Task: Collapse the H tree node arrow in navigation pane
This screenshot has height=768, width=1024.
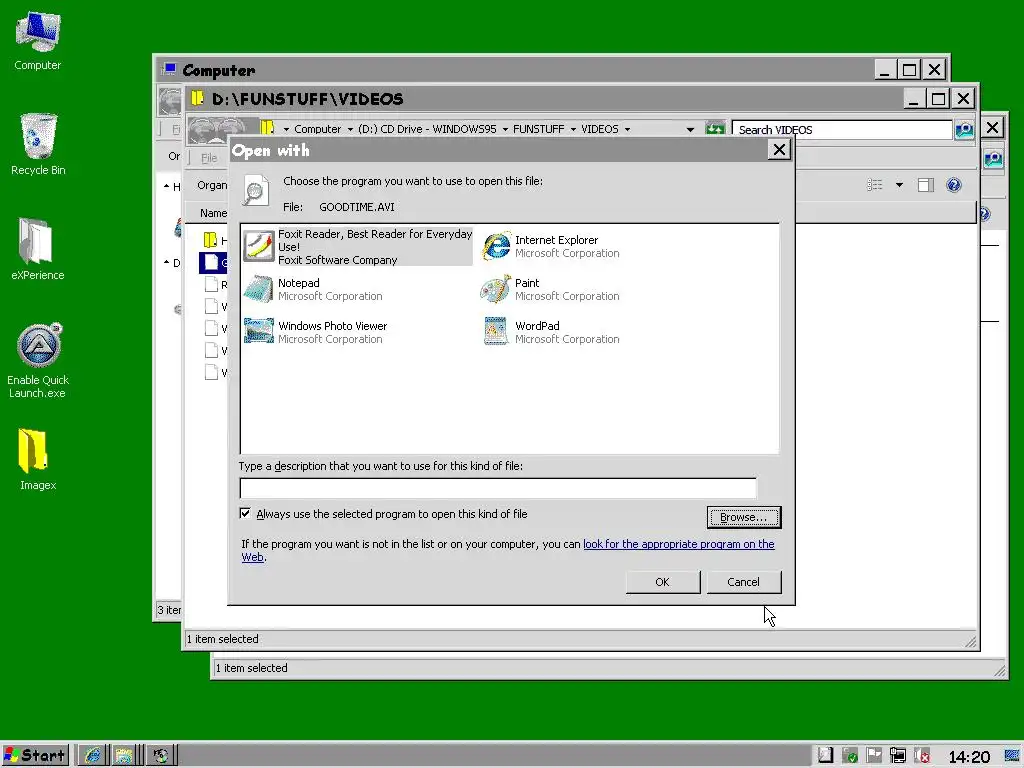Action: pyautogui.click(x=167, y=186)
